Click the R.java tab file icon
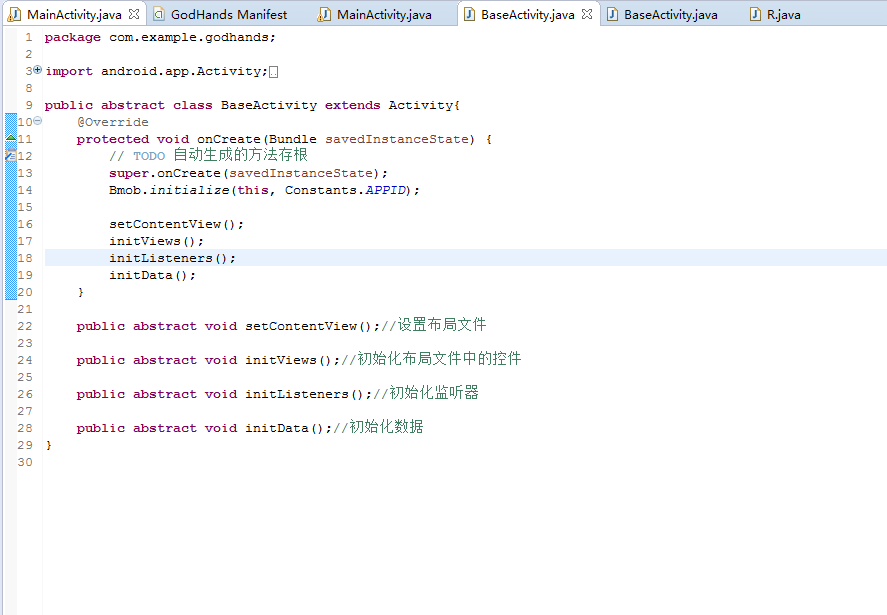This screenshot has width=887, height=615. coord(755,15)
